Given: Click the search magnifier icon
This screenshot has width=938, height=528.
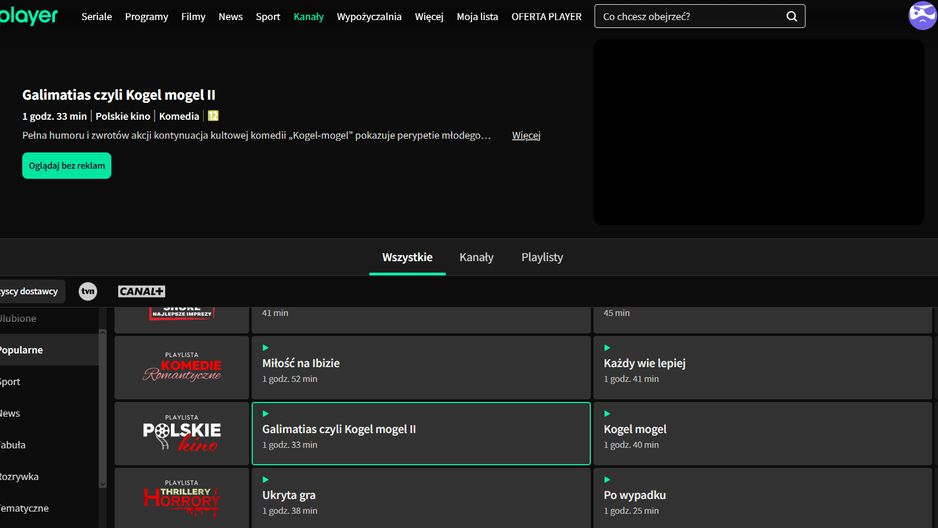Looking at the screenshot, I should [x=791, y=17].
